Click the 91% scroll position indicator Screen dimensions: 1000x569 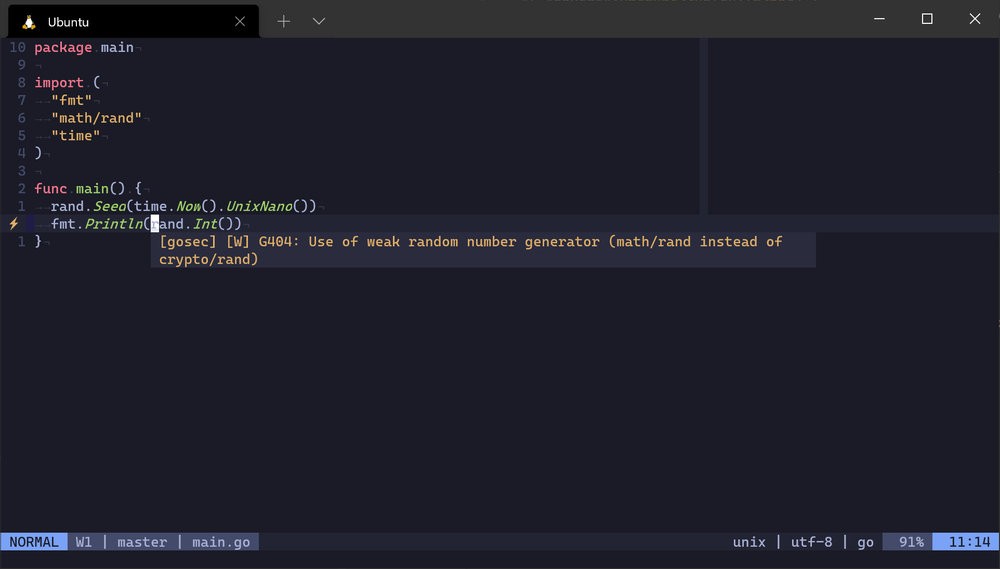point(910,542)
